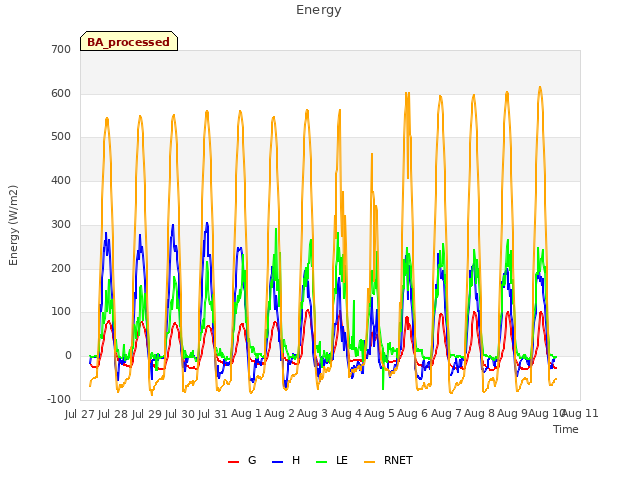Screen dimensions: 640x480
Task: Toggle the H series legend entry
Action: (286, 460)
